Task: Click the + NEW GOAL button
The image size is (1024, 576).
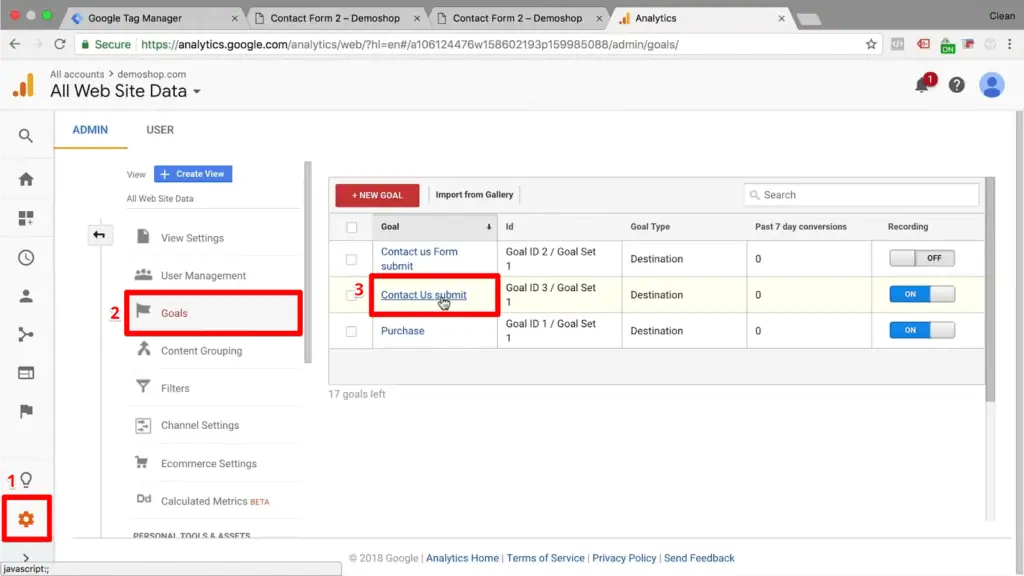Action: (377, 195)
